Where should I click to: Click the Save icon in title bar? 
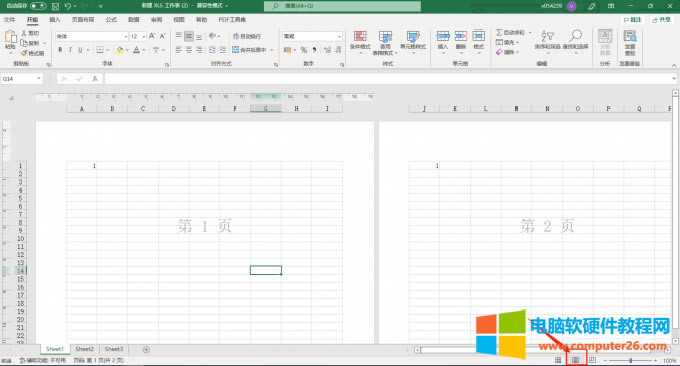point(56,6)
